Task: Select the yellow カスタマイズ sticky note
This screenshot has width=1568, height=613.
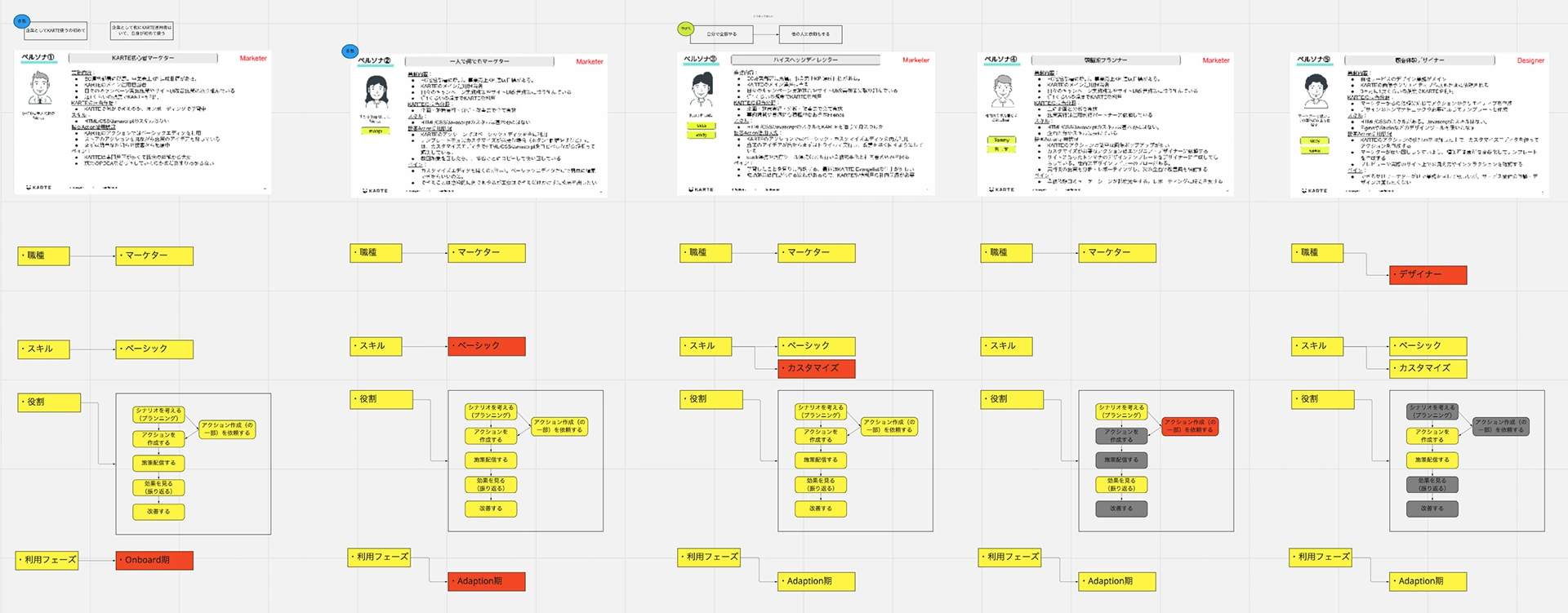Action: point(1428,368)
